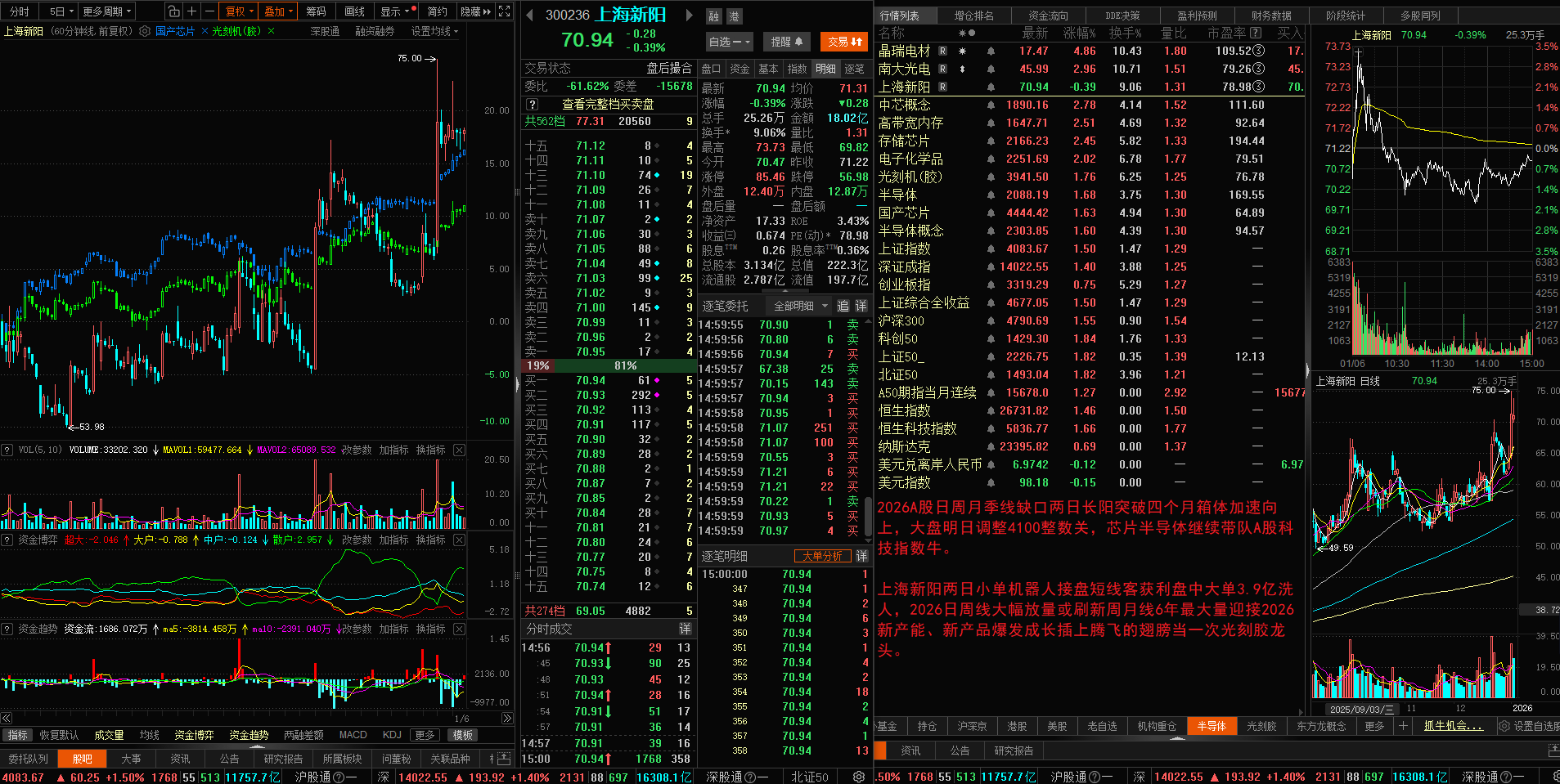Switch to the 逐笔 tab
Image resolution: width=1560 pixels, height=784 pixels.
click(854, 69)
